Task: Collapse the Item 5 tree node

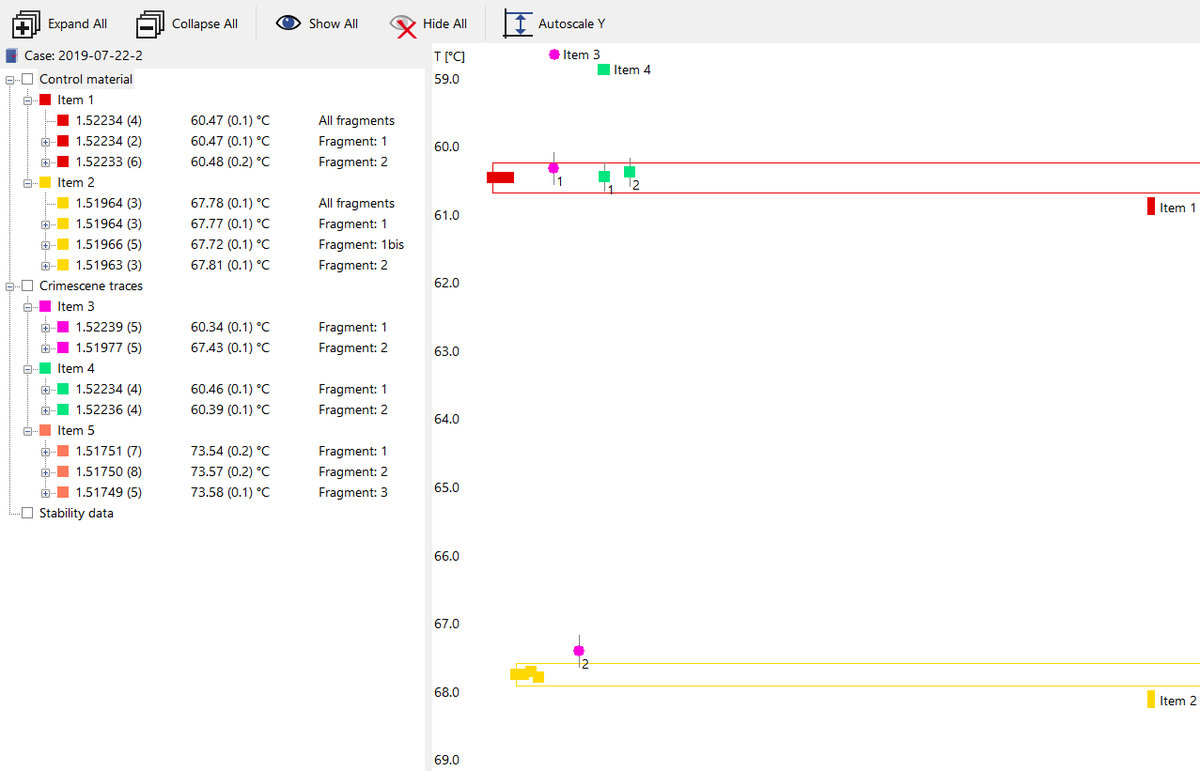Action: click(28, 431)
